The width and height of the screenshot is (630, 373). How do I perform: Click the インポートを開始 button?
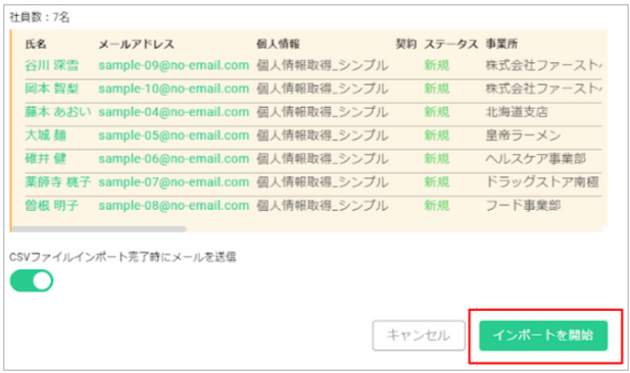[x=543, y=336]
